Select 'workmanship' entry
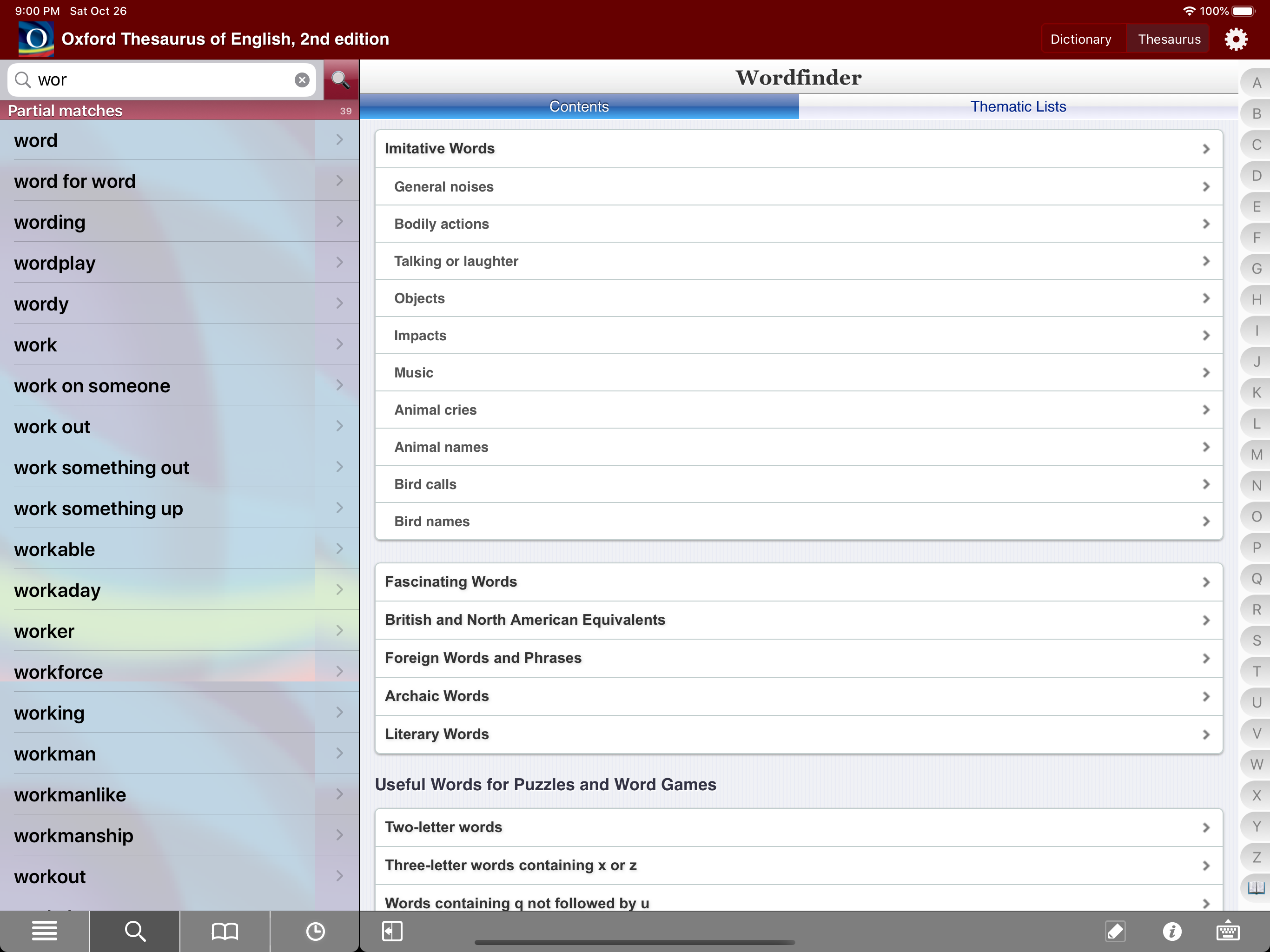The image size is (1270, 952). [179, 835]
